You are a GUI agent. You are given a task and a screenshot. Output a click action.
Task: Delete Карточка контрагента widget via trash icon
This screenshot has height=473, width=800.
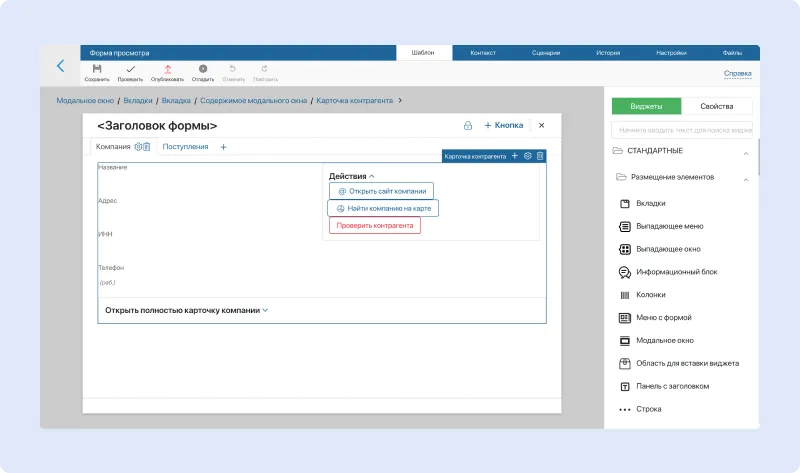tap(540, 156)
